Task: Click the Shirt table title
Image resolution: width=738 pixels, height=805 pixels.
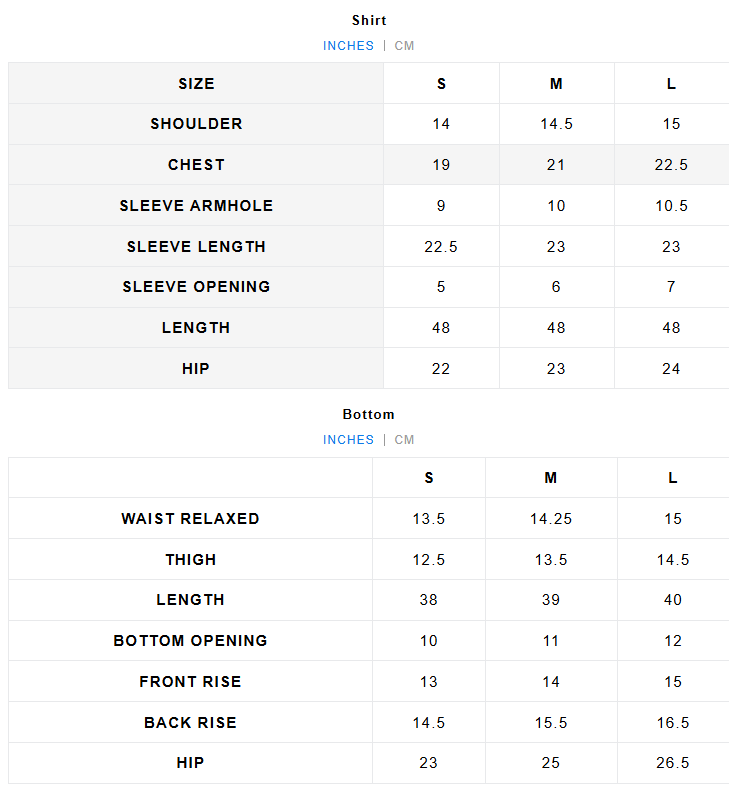Action: (369, 20)
